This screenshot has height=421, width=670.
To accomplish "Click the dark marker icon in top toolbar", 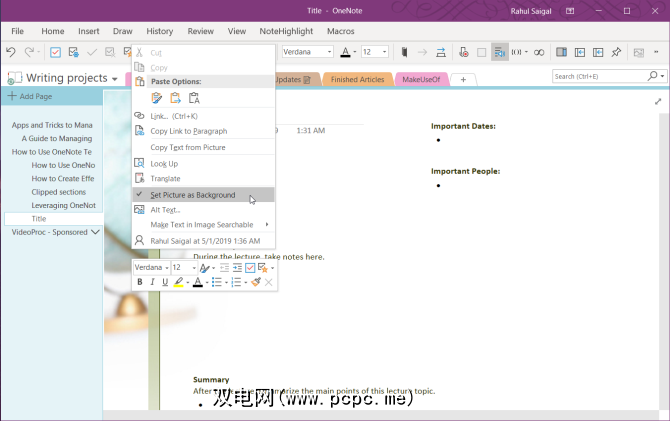I will (404, 52).
